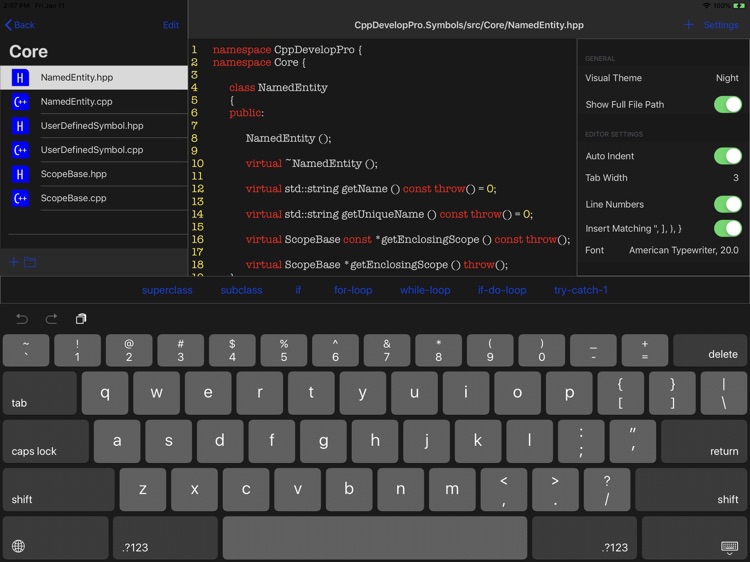Tap the tab key
Viewport: 750px width, 562px height.
coord(39,393)
